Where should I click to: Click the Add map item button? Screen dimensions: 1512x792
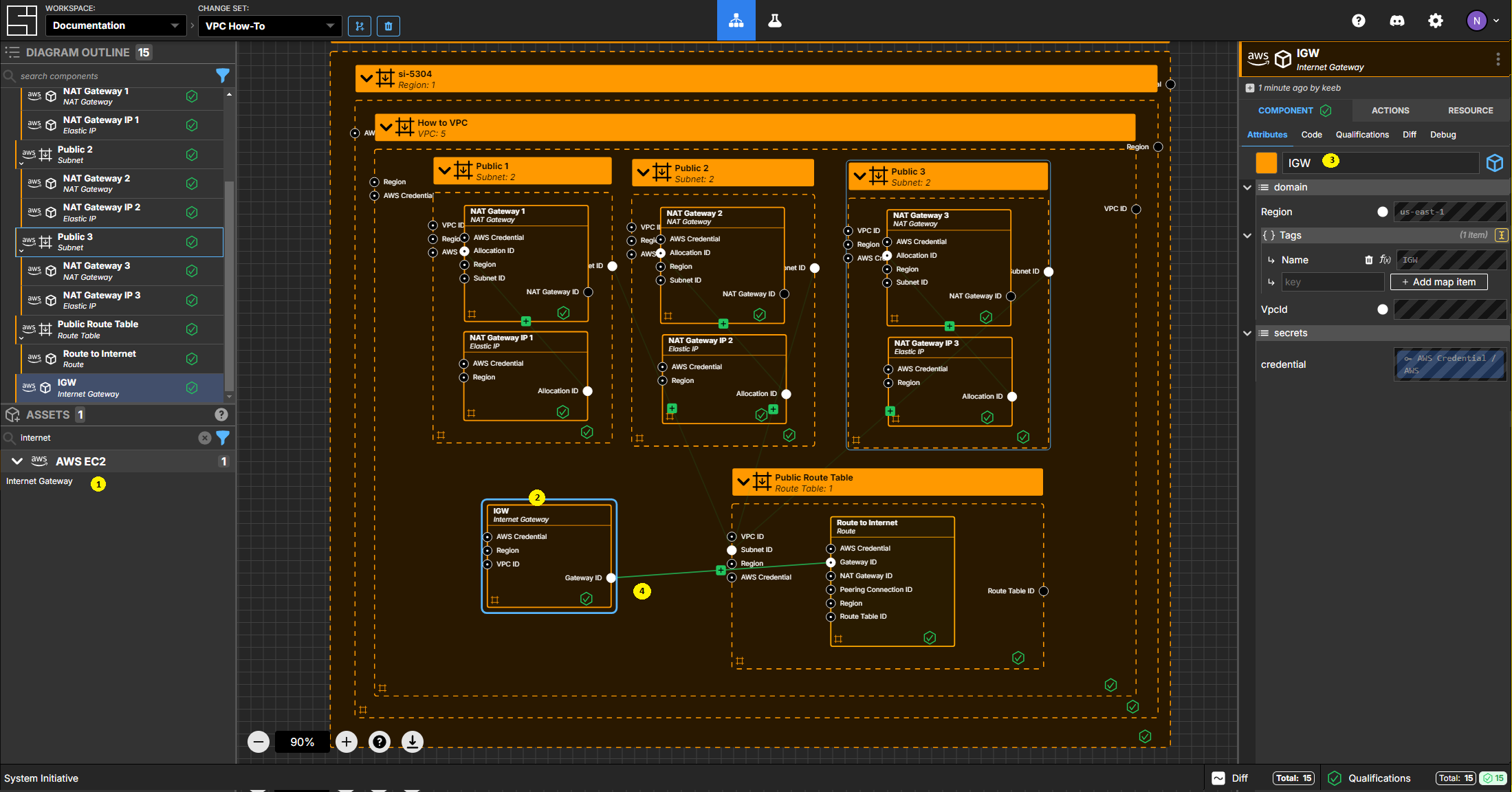pyautogui.click(x=1438, y=282)
